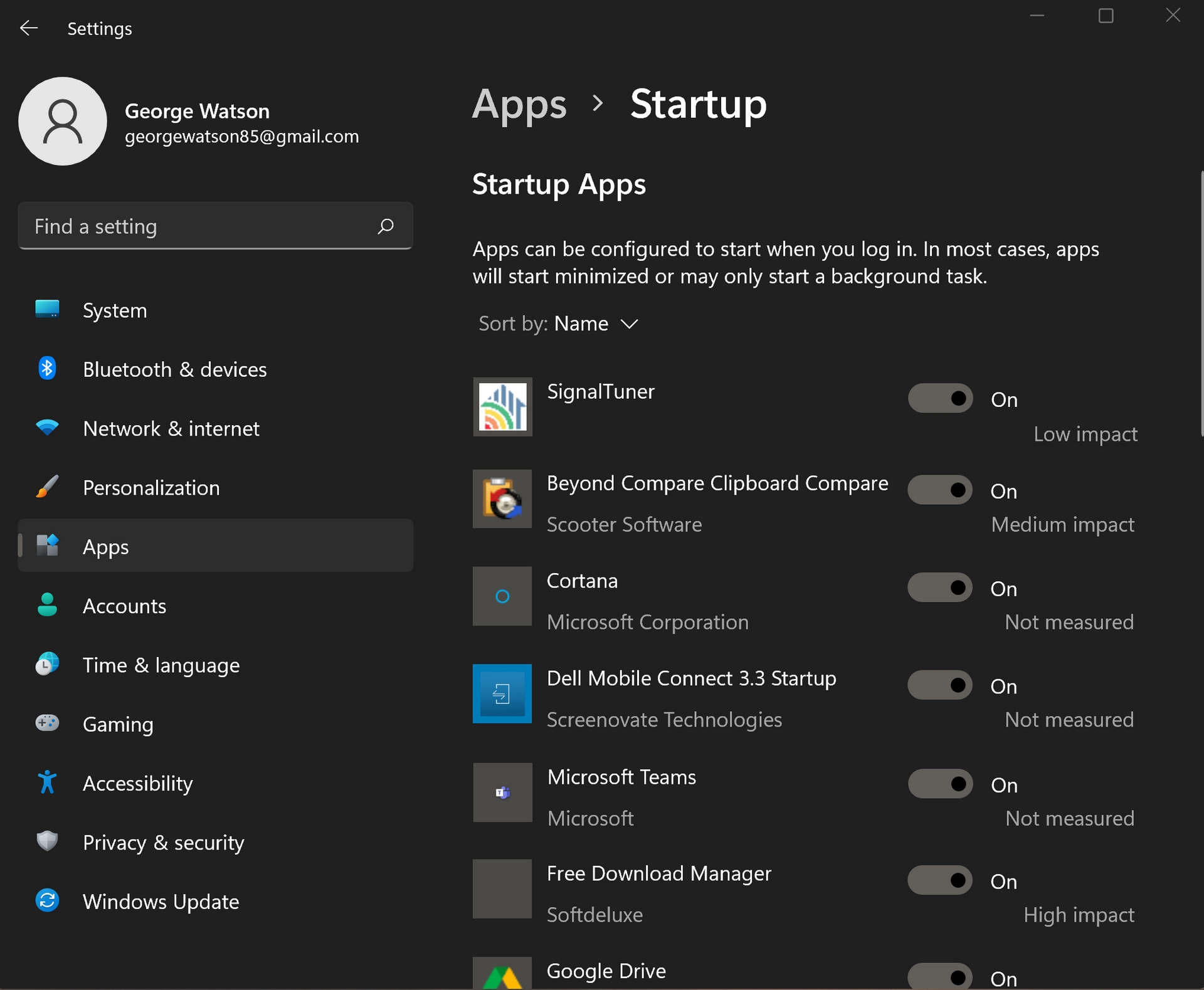Open Bluetooth & devices settings

click(x=216, y=369)
